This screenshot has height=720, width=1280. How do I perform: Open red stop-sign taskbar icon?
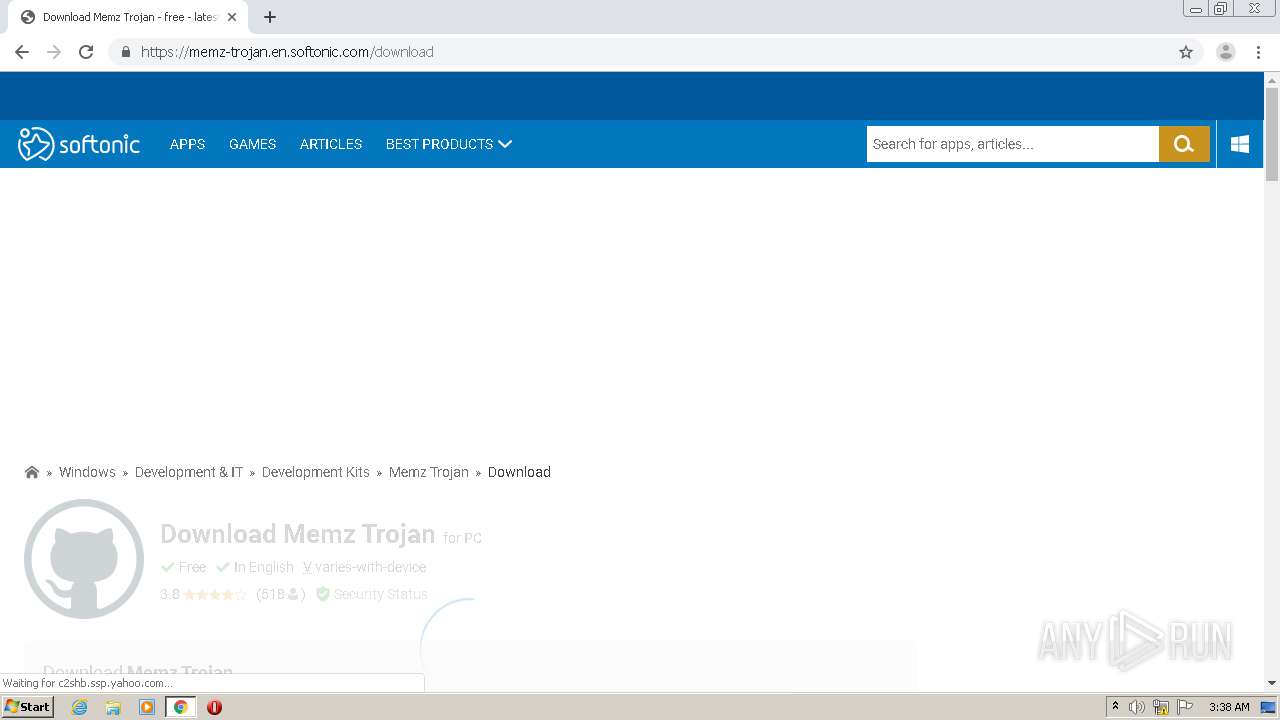214,707
